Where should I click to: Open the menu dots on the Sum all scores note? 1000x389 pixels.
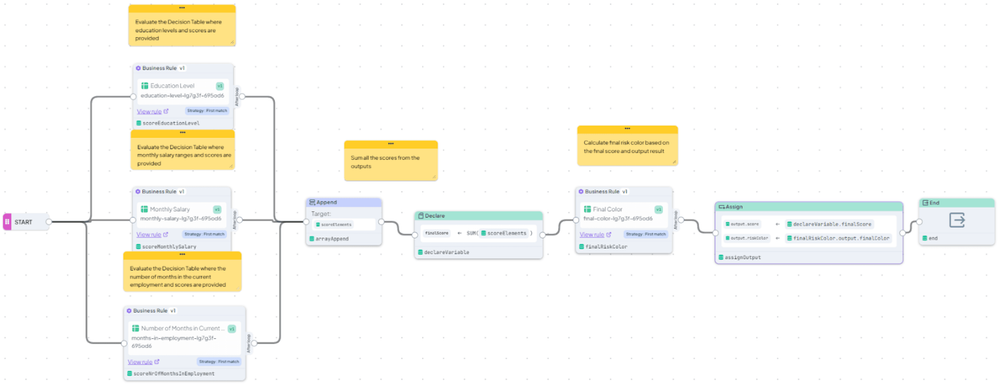390,143
